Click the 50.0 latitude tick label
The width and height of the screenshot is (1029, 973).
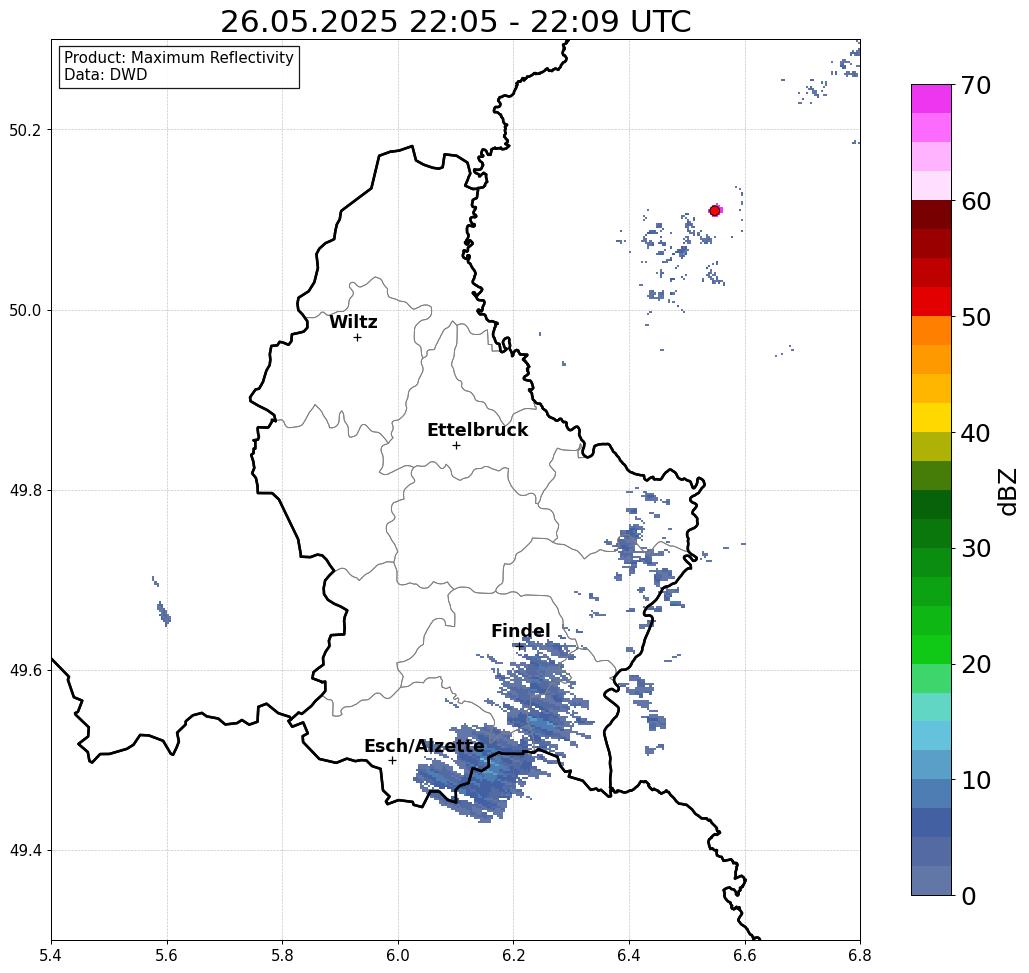(25, 310)
